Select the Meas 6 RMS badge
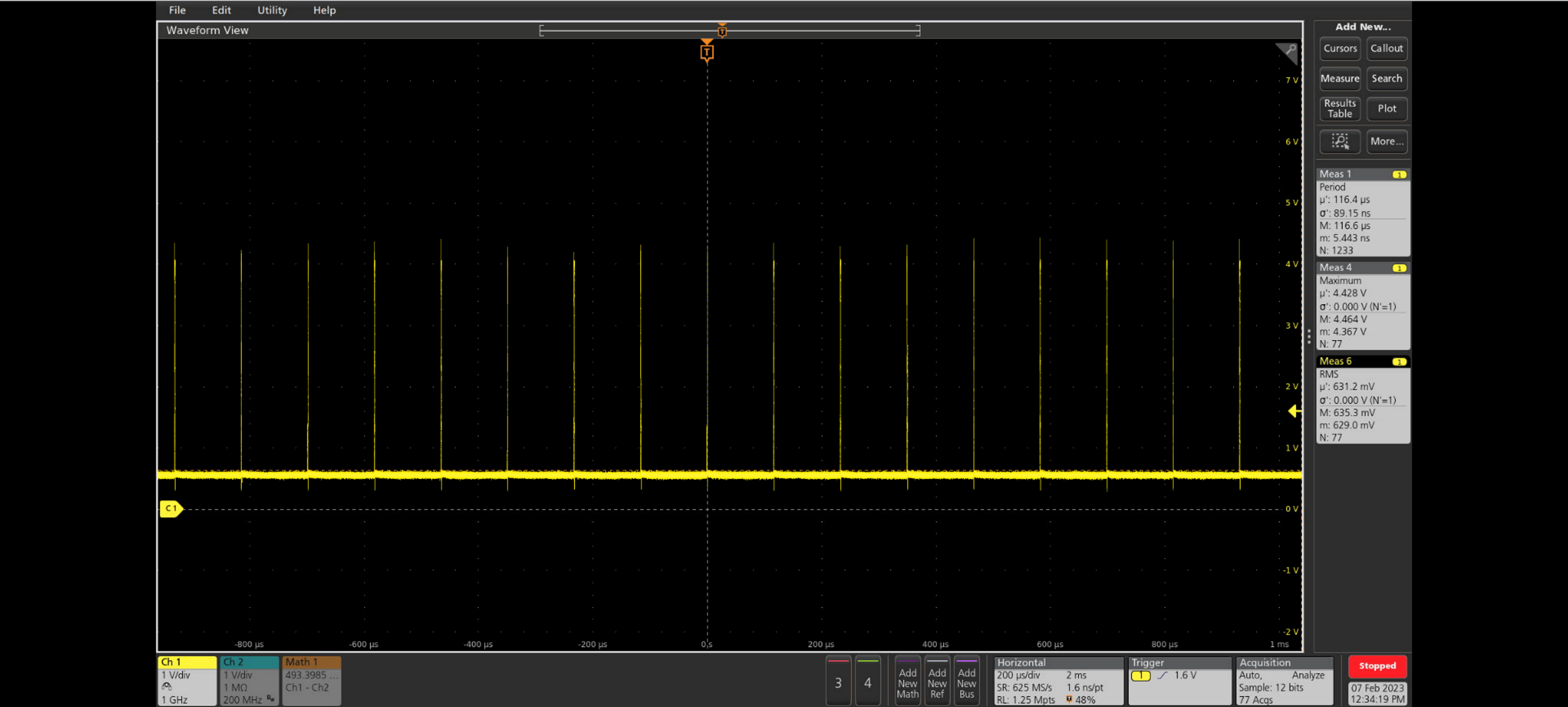The width and height of the screenshot is (1568, 707). 1363,399
